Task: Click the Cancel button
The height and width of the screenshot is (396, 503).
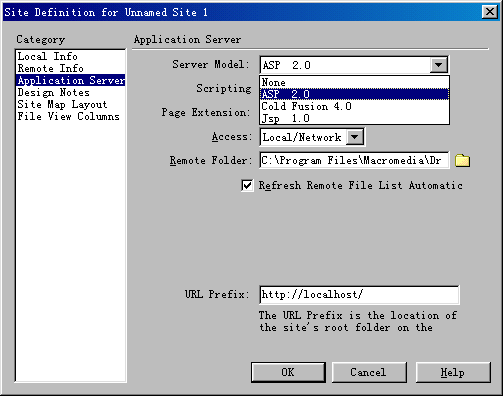Action: point(369,372)
